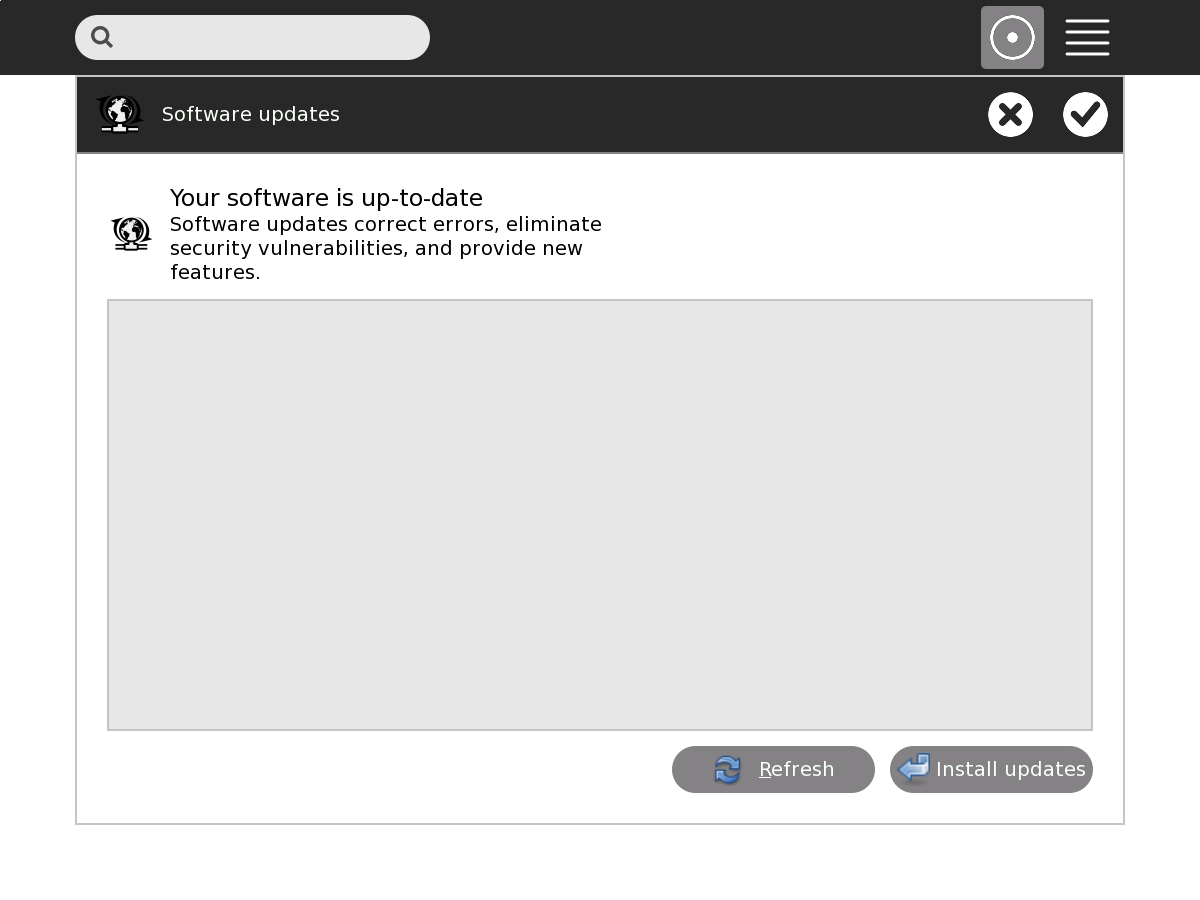Viewport: 1200px width, 900px height.
Task: Click the circular dot view button
Action: [x=1012, y=38]
